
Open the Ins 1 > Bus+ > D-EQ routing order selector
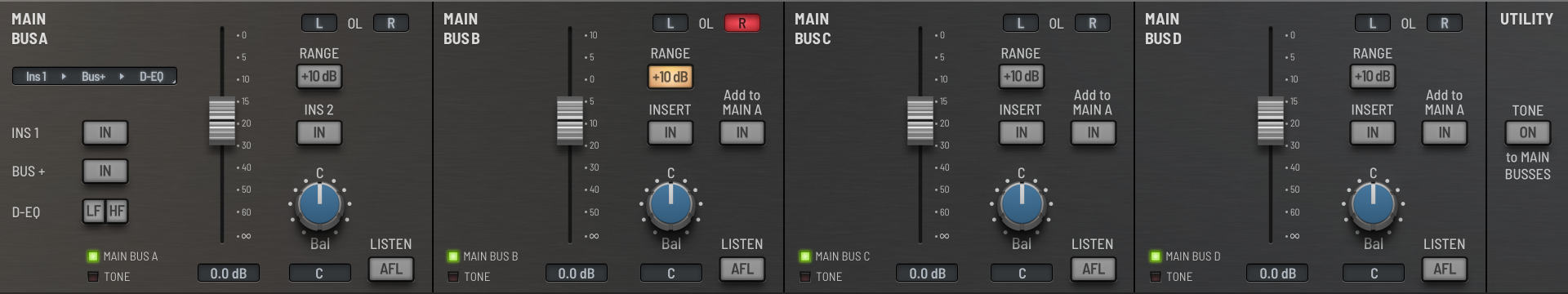click(x=94, y=77)
